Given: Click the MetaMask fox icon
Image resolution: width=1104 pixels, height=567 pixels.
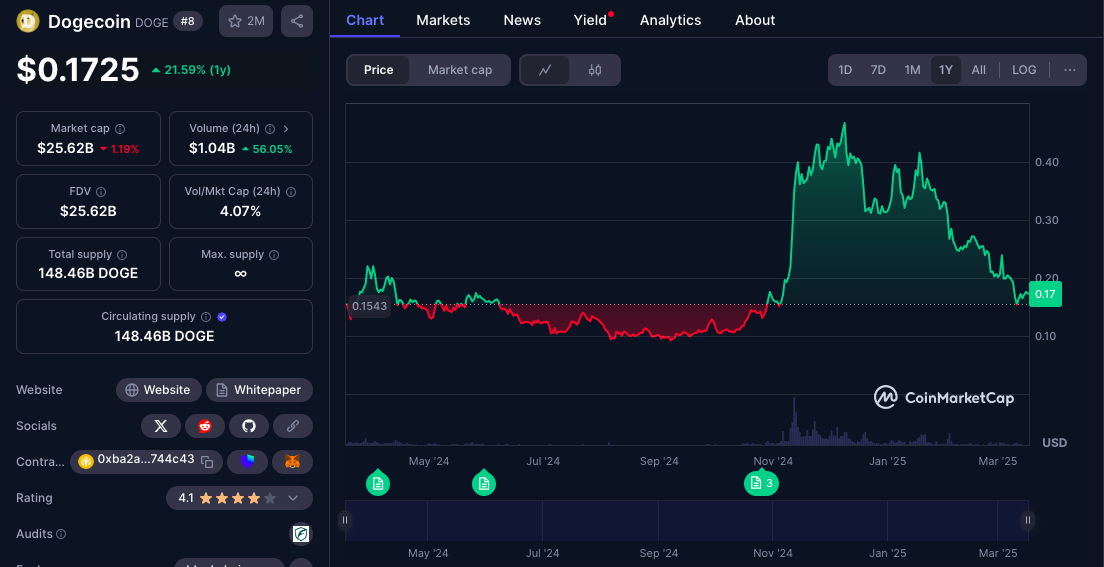Looking at the screenshot, I should [293, 461].
